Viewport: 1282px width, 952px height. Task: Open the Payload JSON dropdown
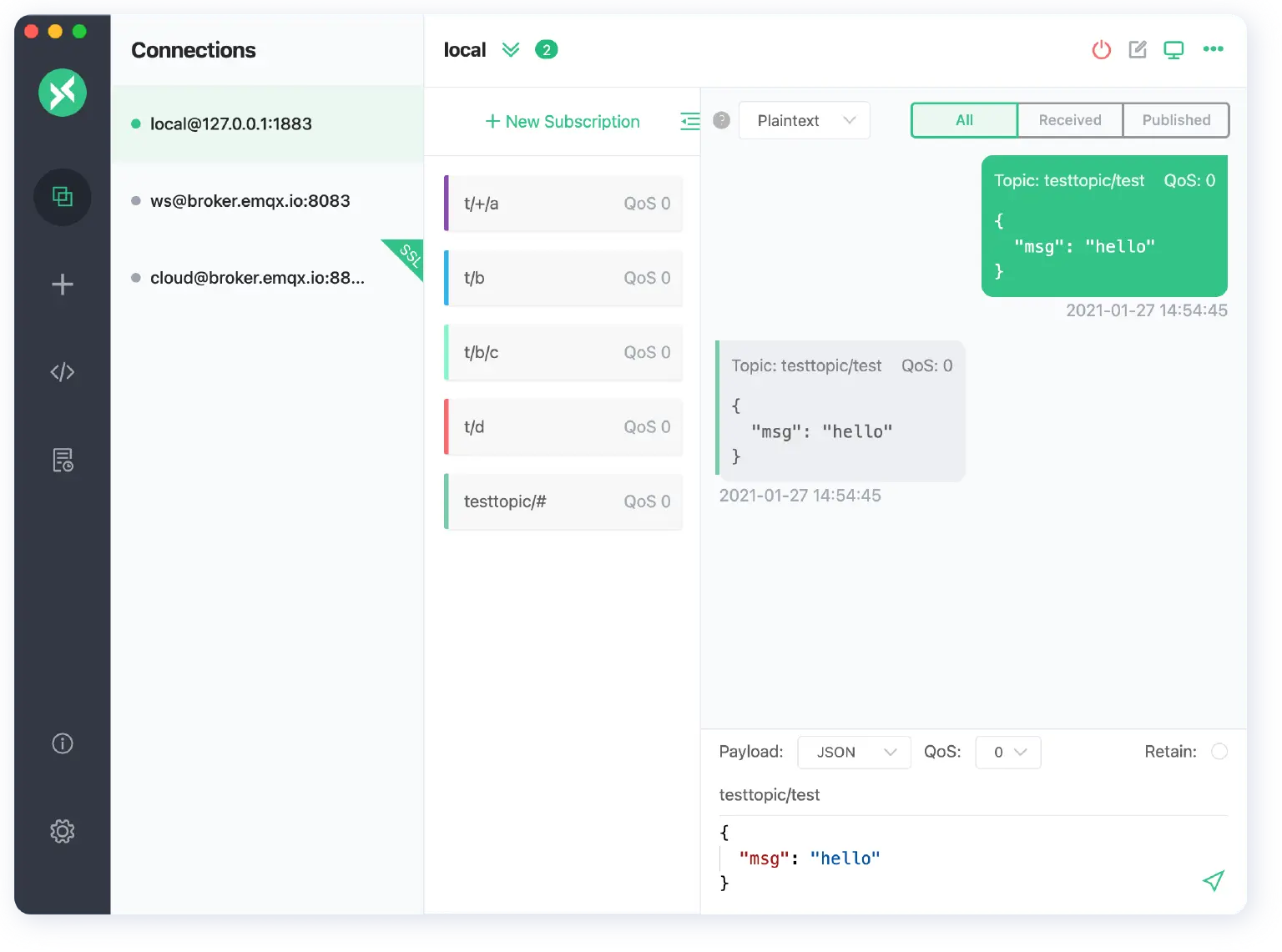(854, 752)
